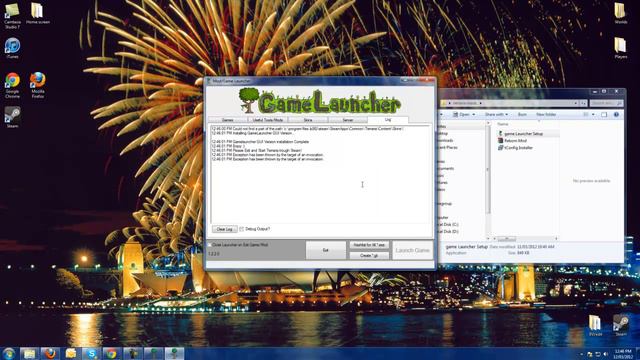640x360 pixels.
Task: Open Google Chrome desktop shortcut
Action: pyautogui.click(x=12, y=86)
